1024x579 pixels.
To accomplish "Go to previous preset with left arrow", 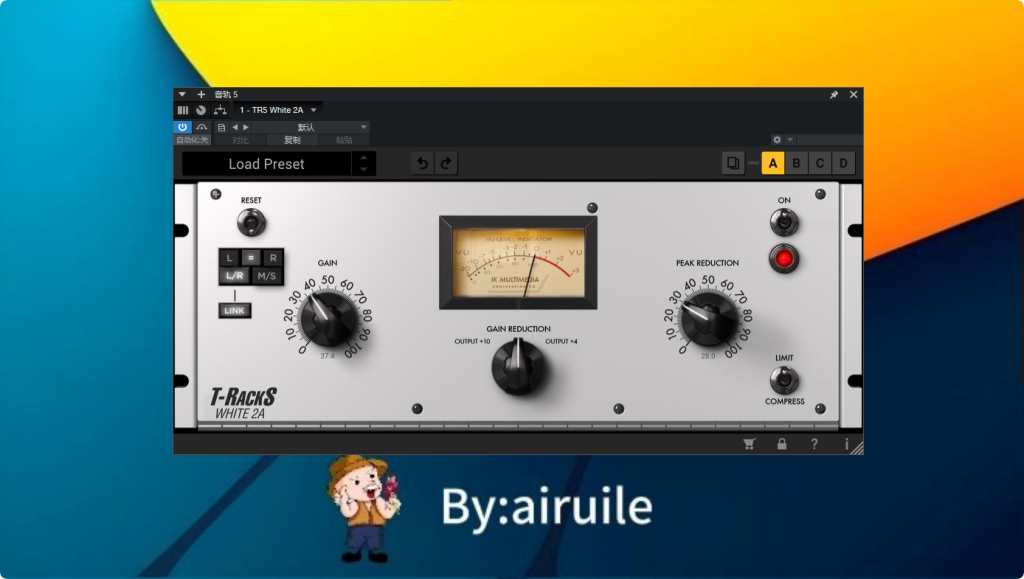I will (x=235, y=127).
